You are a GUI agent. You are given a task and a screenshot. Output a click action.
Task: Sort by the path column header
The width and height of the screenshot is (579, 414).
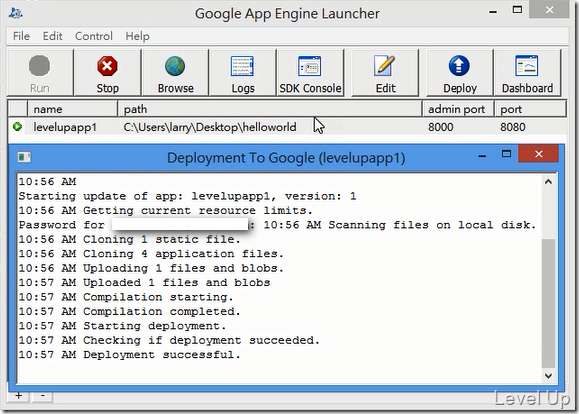[x=270, y=109]
